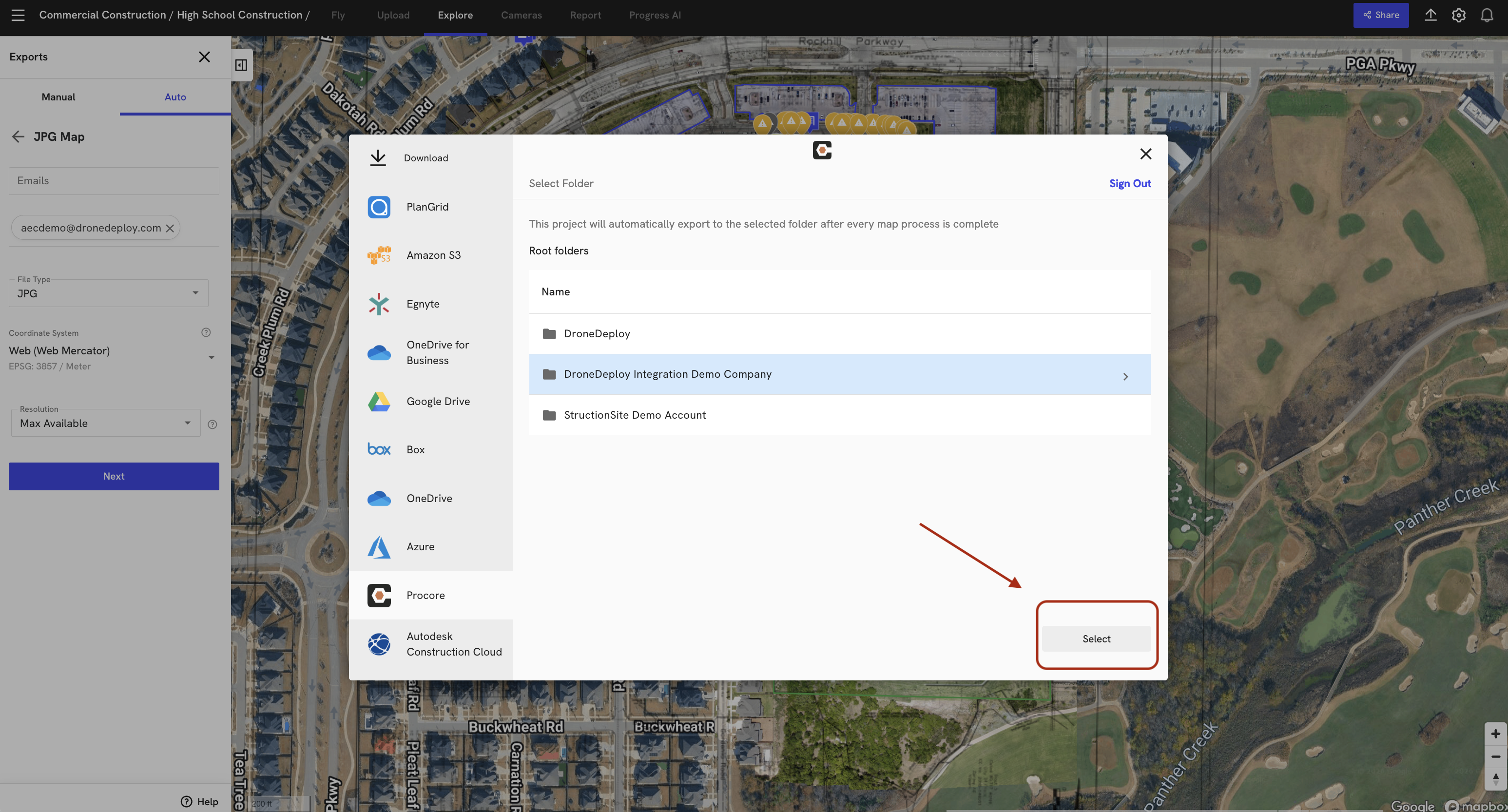Expand DroneDeploy Integration Demo Company folder chevron

tap(1125, 376)
